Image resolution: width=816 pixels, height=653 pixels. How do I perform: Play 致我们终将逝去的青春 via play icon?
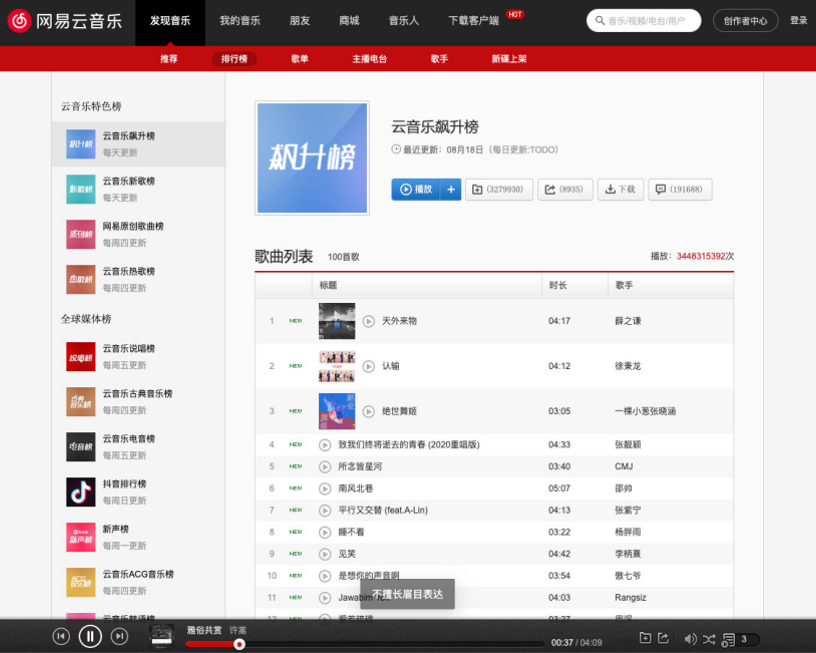pyautogui.click(x=325, y=445)
